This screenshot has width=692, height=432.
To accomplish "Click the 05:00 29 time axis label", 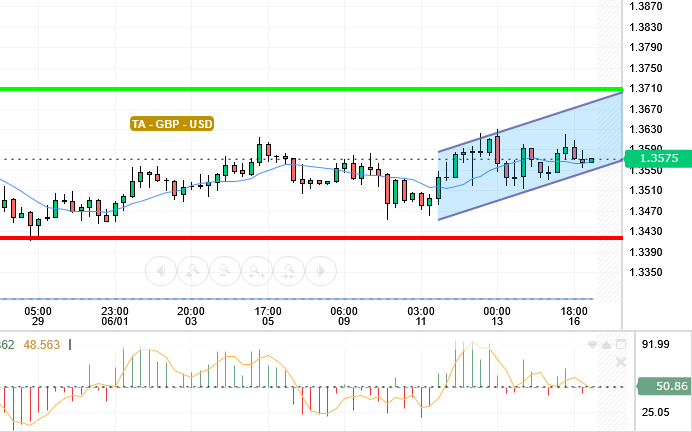I will tap(38, 316).
